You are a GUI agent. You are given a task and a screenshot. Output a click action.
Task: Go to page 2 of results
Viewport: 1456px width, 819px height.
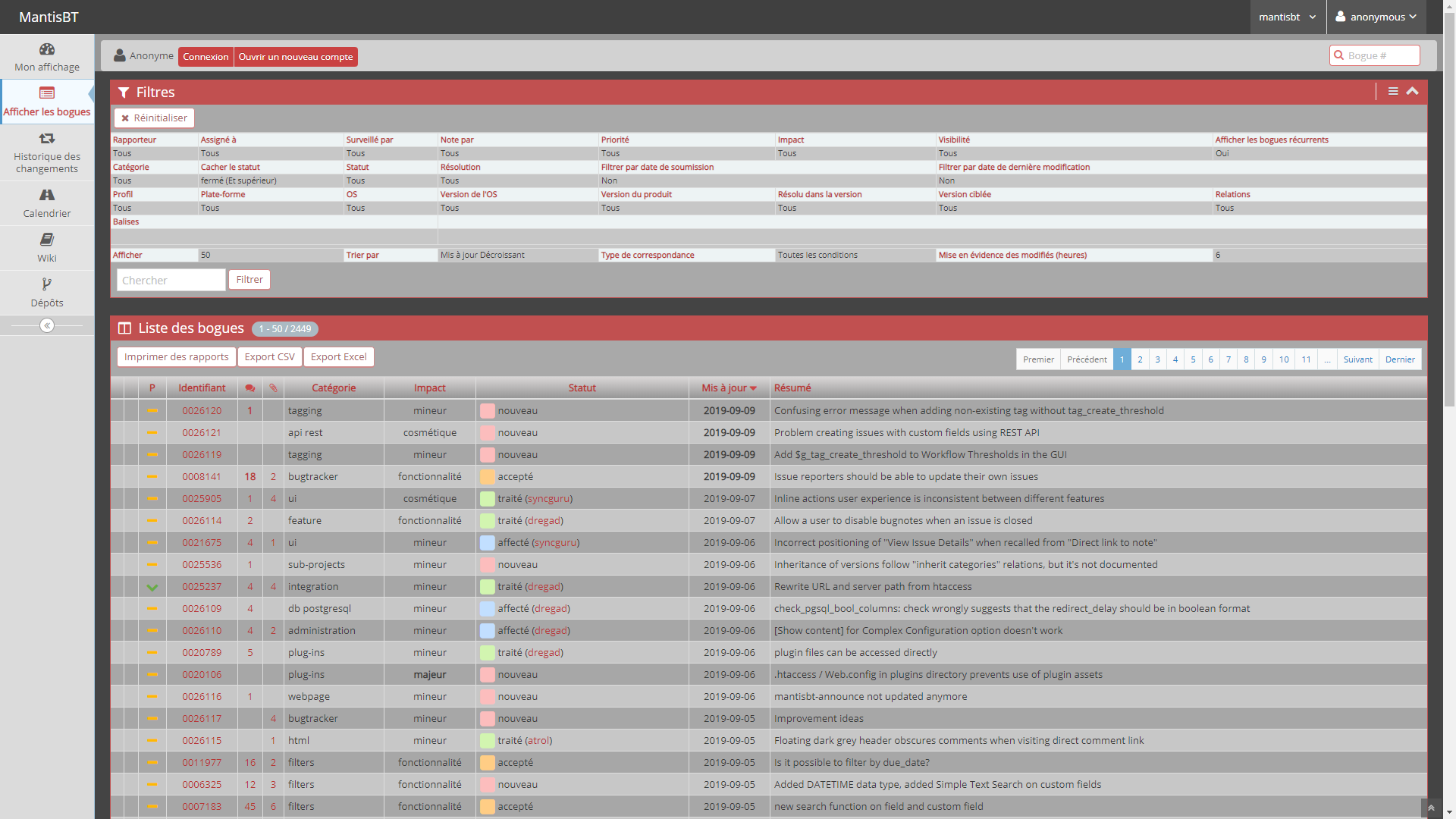(x=1140, y=359)
